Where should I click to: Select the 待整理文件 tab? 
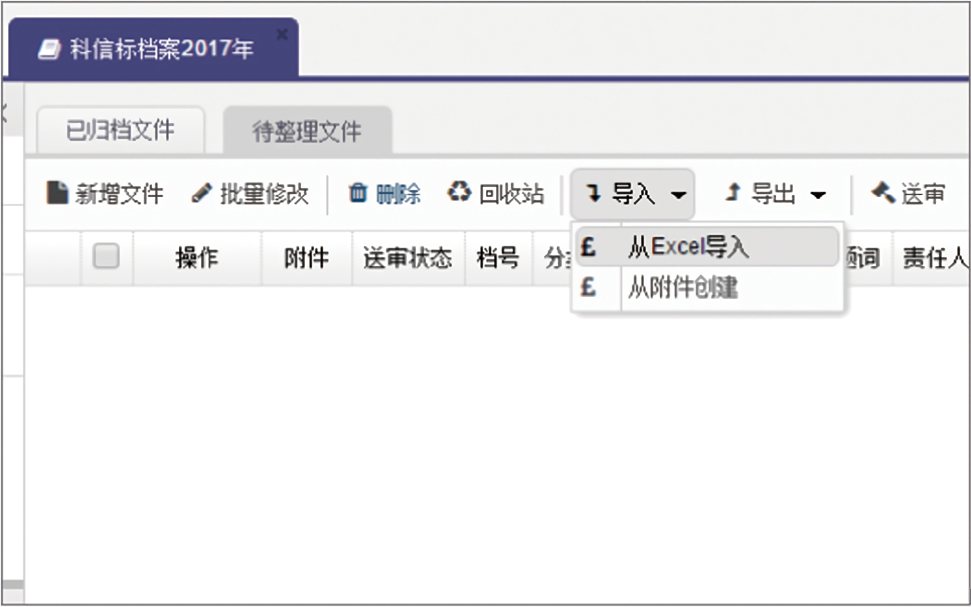tap(307, 132)
